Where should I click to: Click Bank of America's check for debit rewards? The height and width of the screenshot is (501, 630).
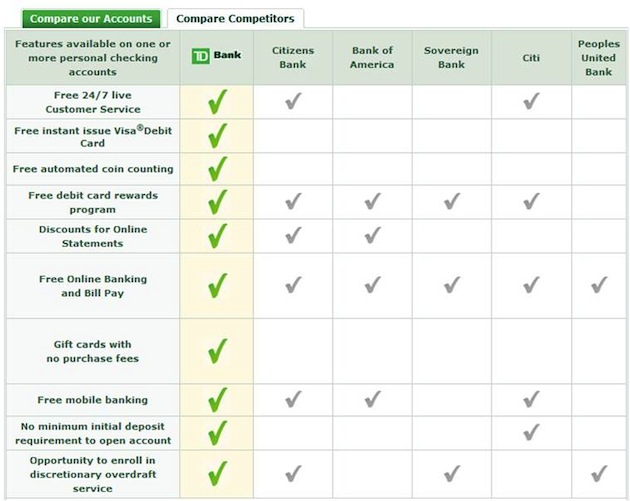pos(372,202)
